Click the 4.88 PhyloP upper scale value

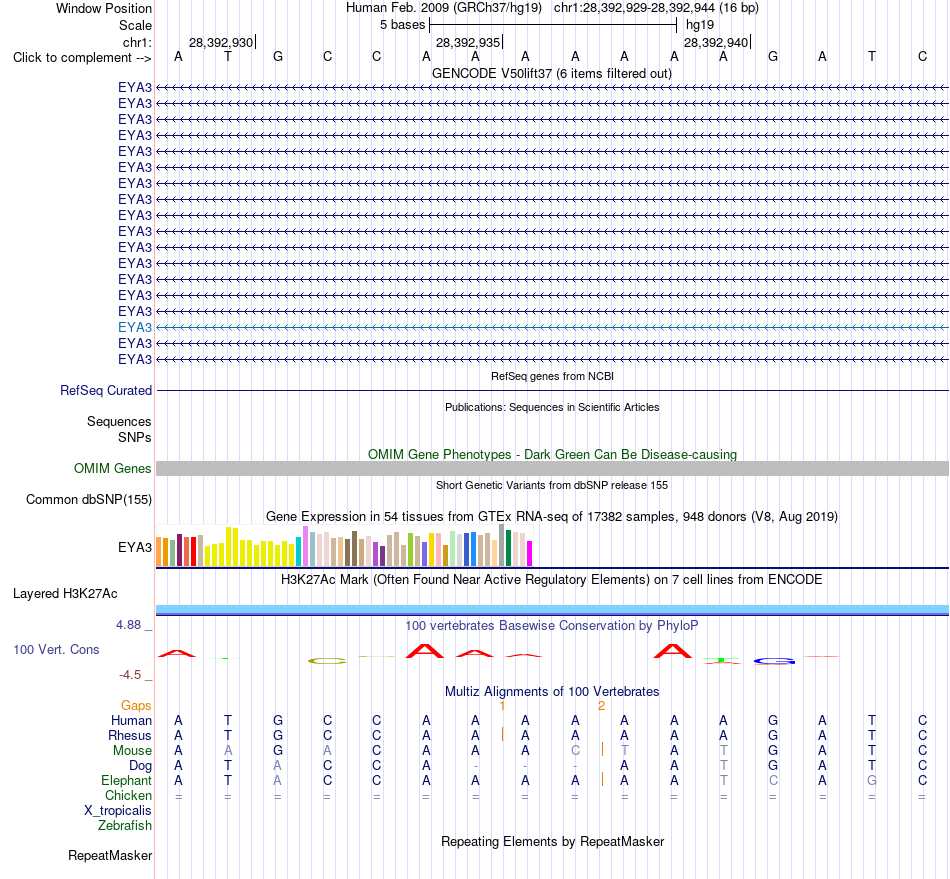128,625
